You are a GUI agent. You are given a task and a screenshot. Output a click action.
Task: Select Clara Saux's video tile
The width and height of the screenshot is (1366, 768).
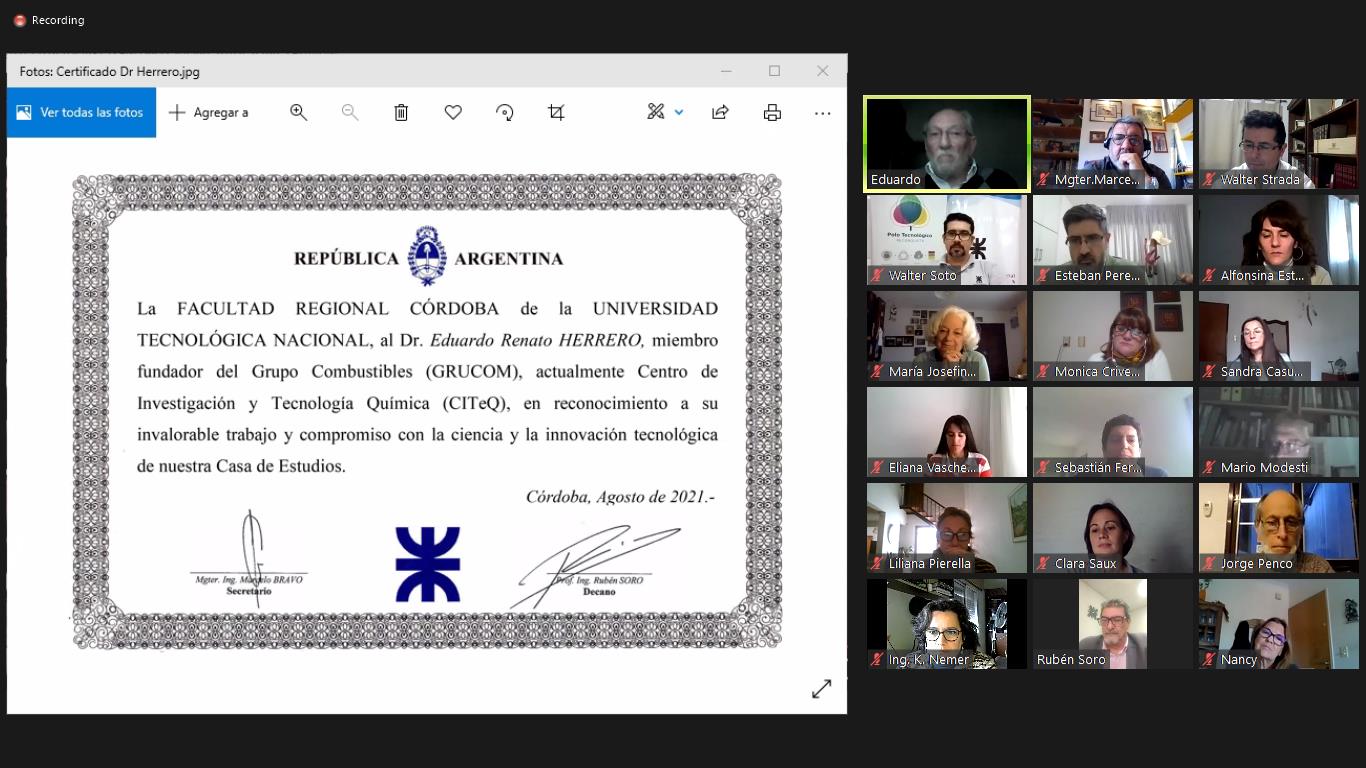click(x=1113, y=528)
